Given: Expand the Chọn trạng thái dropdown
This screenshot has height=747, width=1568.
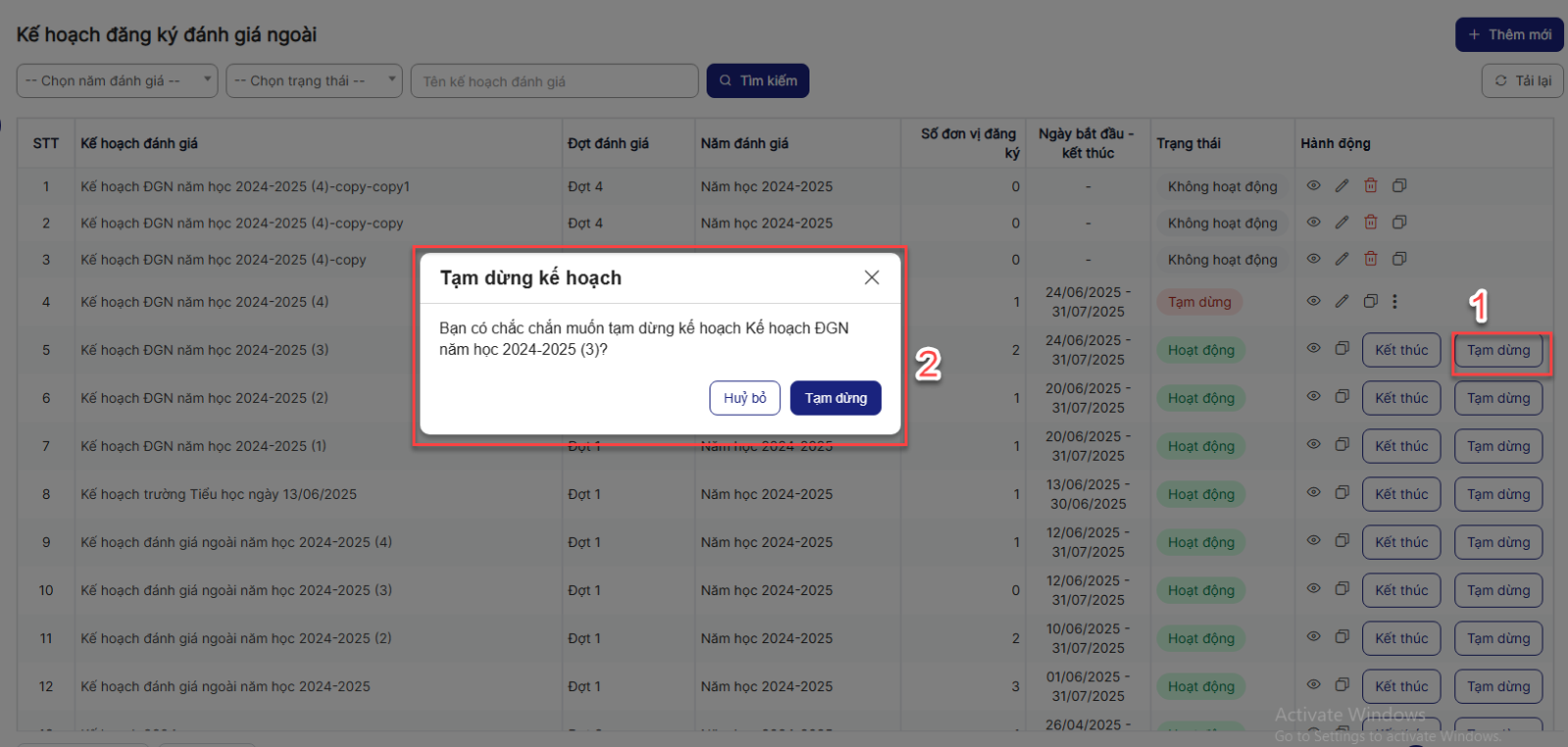Looking at the screenshot, I should (x=314, y=80).
